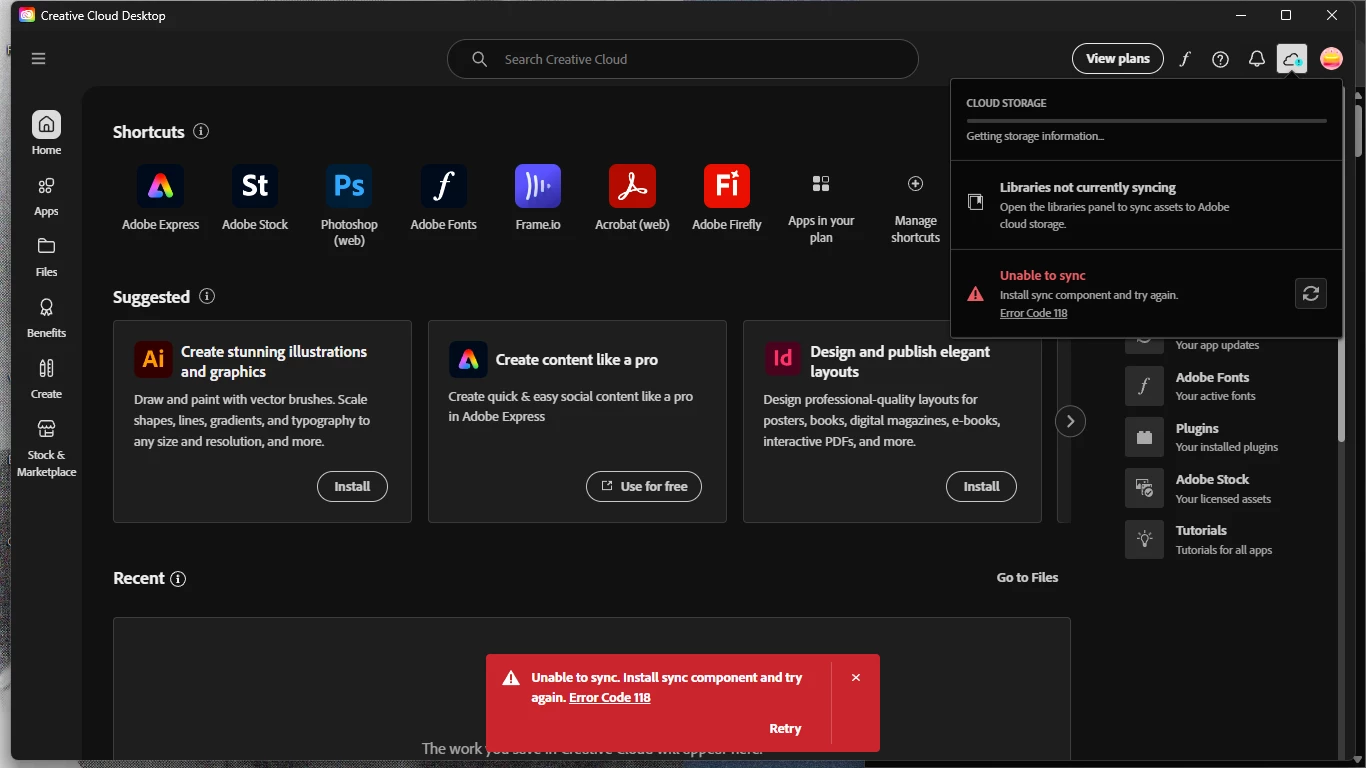Open the Files section in sidebar
This screenshot has width=1366, height=768.
coord(46,257)
